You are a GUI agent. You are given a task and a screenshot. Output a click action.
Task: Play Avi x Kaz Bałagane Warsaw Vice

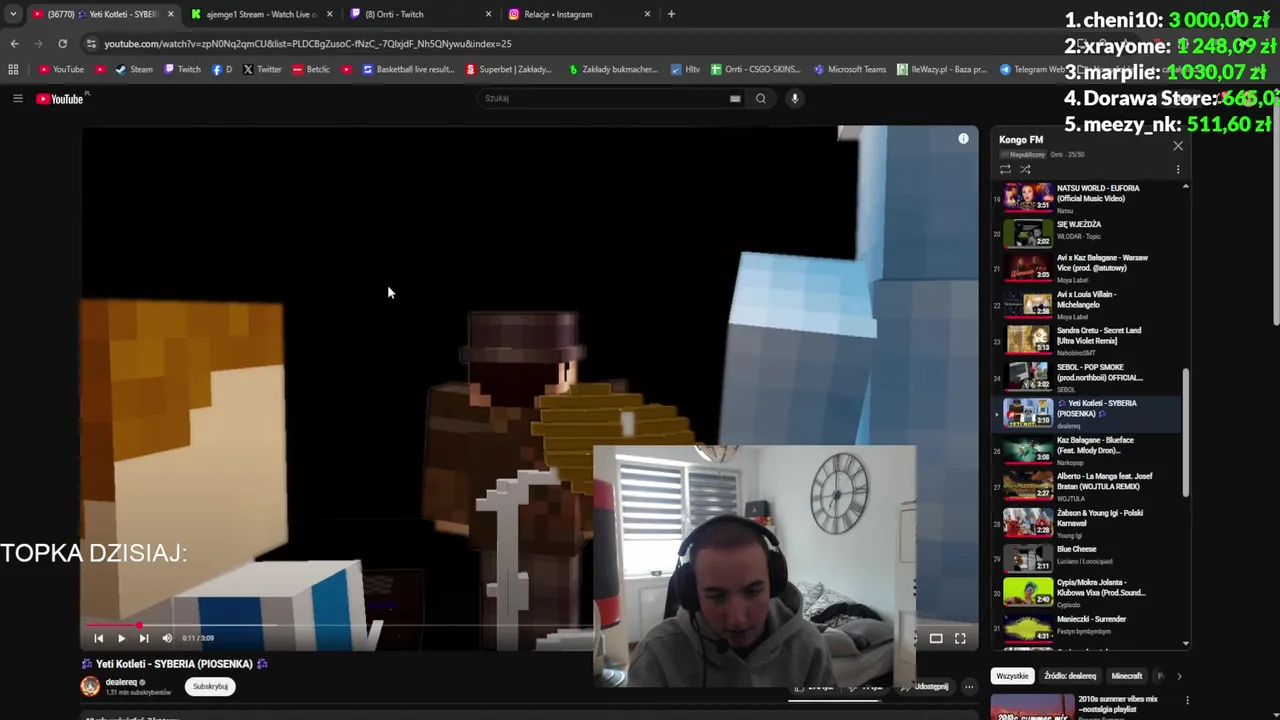click(1087, 268)
